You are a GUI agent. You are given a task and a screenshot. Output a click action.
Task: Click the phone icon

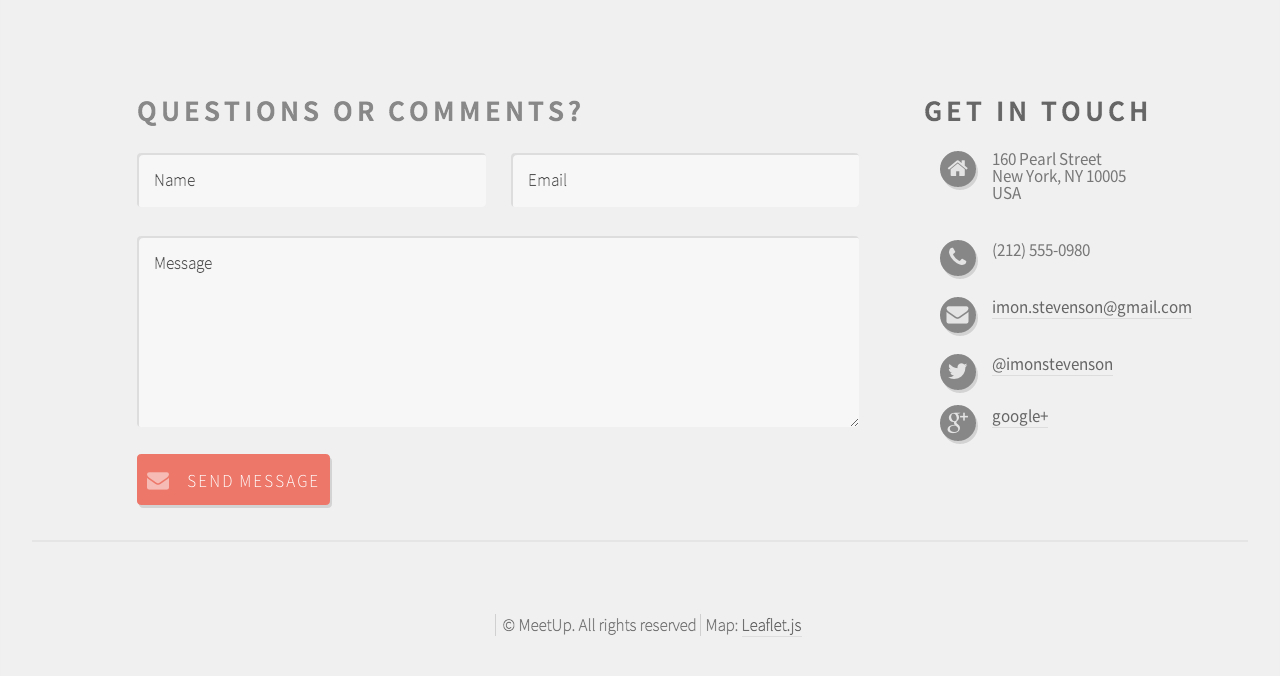(x=957, y=258)
